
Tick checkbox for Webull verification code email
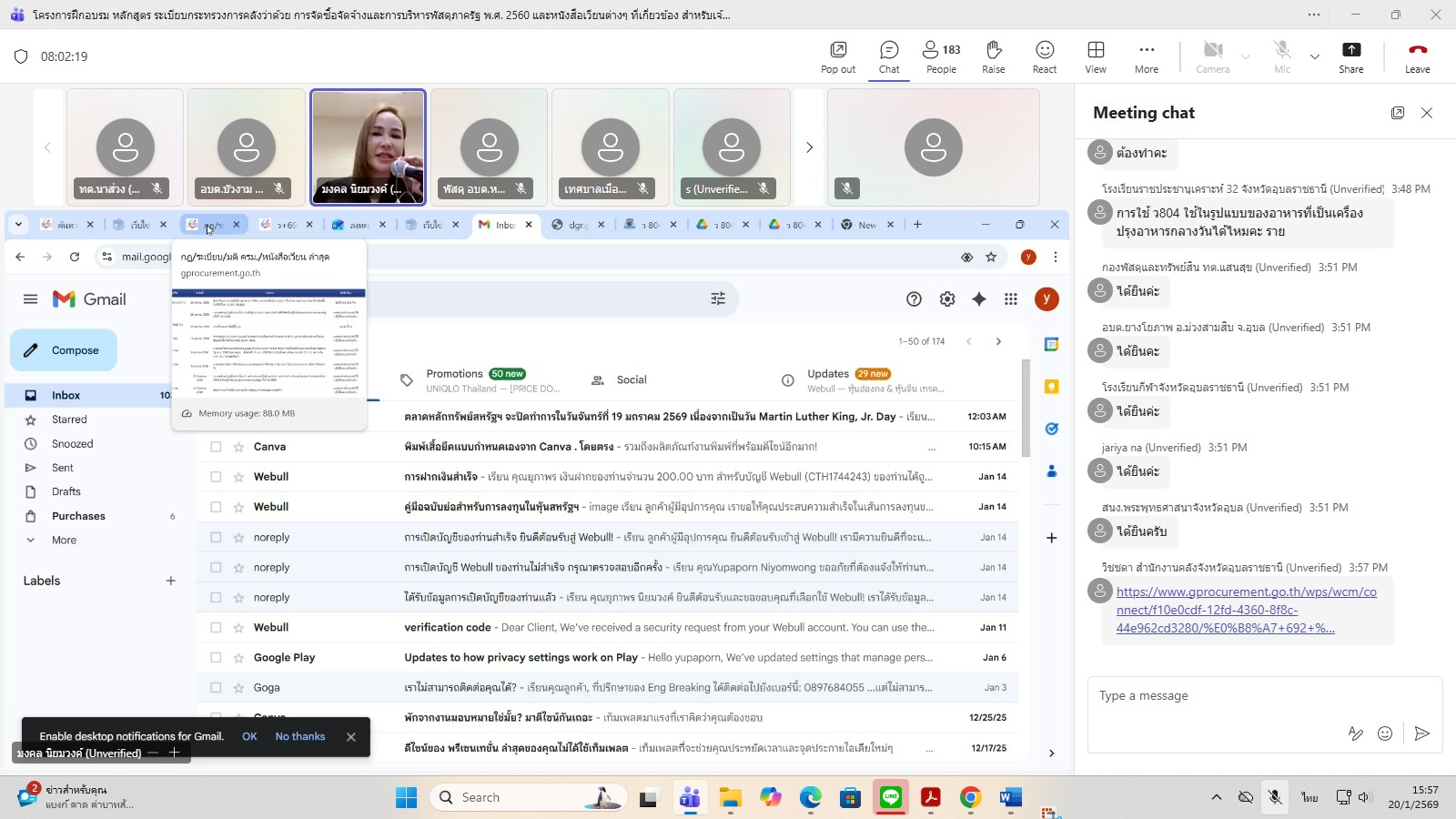point(216,628)
